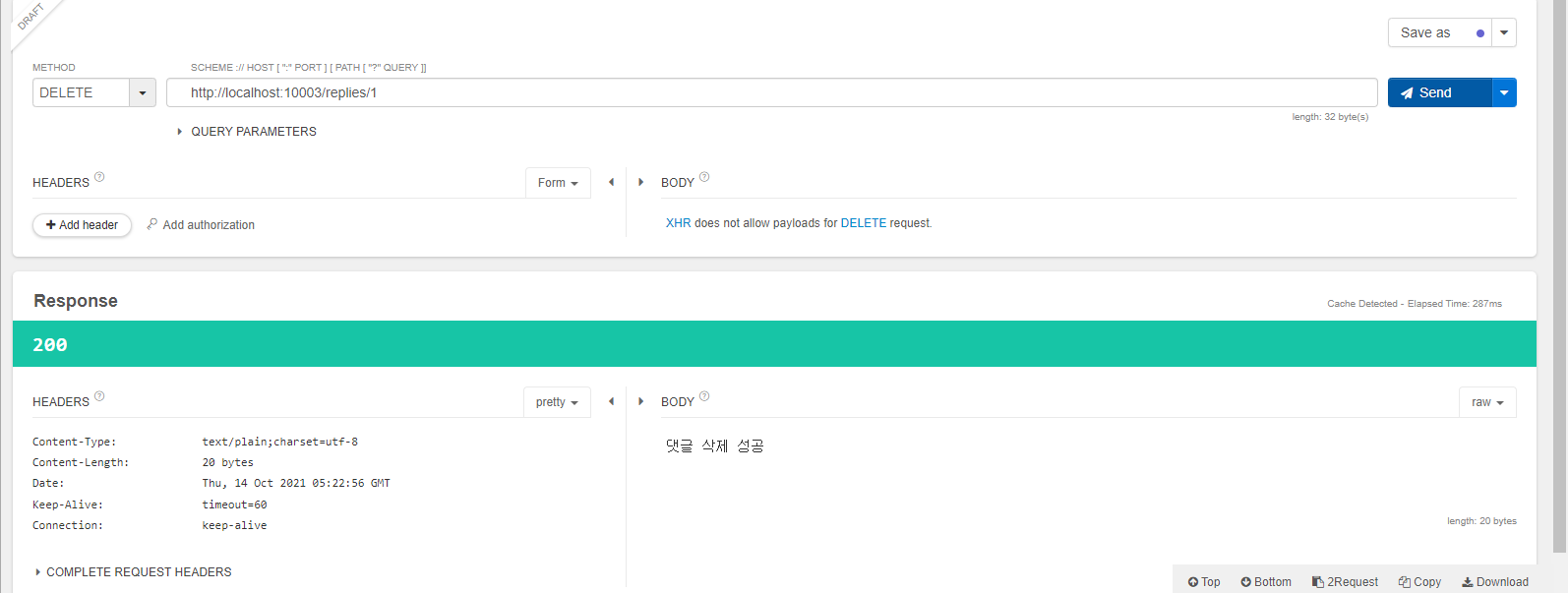Open the response headers pretty dropdown
The width and height of the screenshot is (1568, 593).
(557, 402)
